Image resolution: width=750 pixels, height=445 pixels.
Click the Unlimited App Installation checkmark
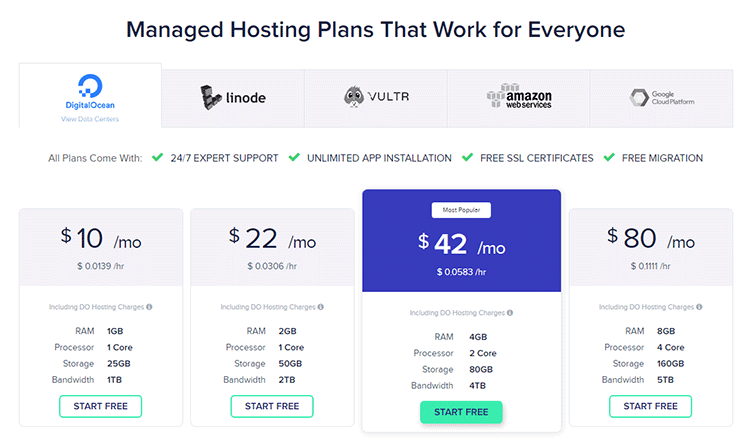point(294,157)
